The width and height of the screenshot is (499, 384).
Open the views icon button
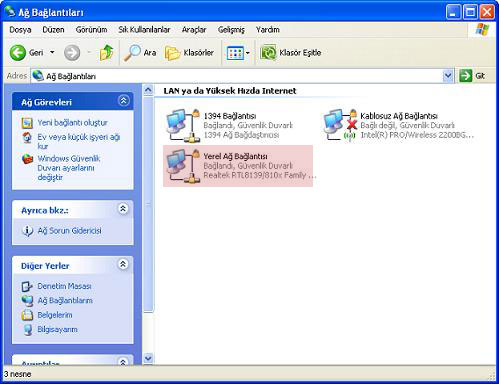tap(235, 53)
